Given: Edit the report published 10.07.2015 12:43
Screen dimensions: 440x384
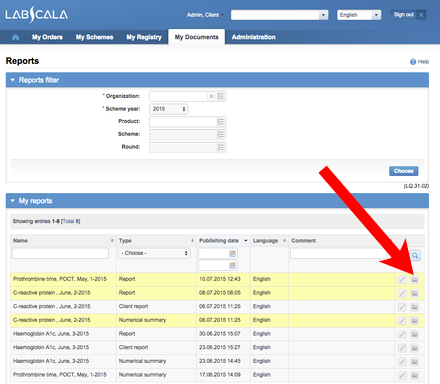Looking at the screenshot, I should (x=402, y=279).
